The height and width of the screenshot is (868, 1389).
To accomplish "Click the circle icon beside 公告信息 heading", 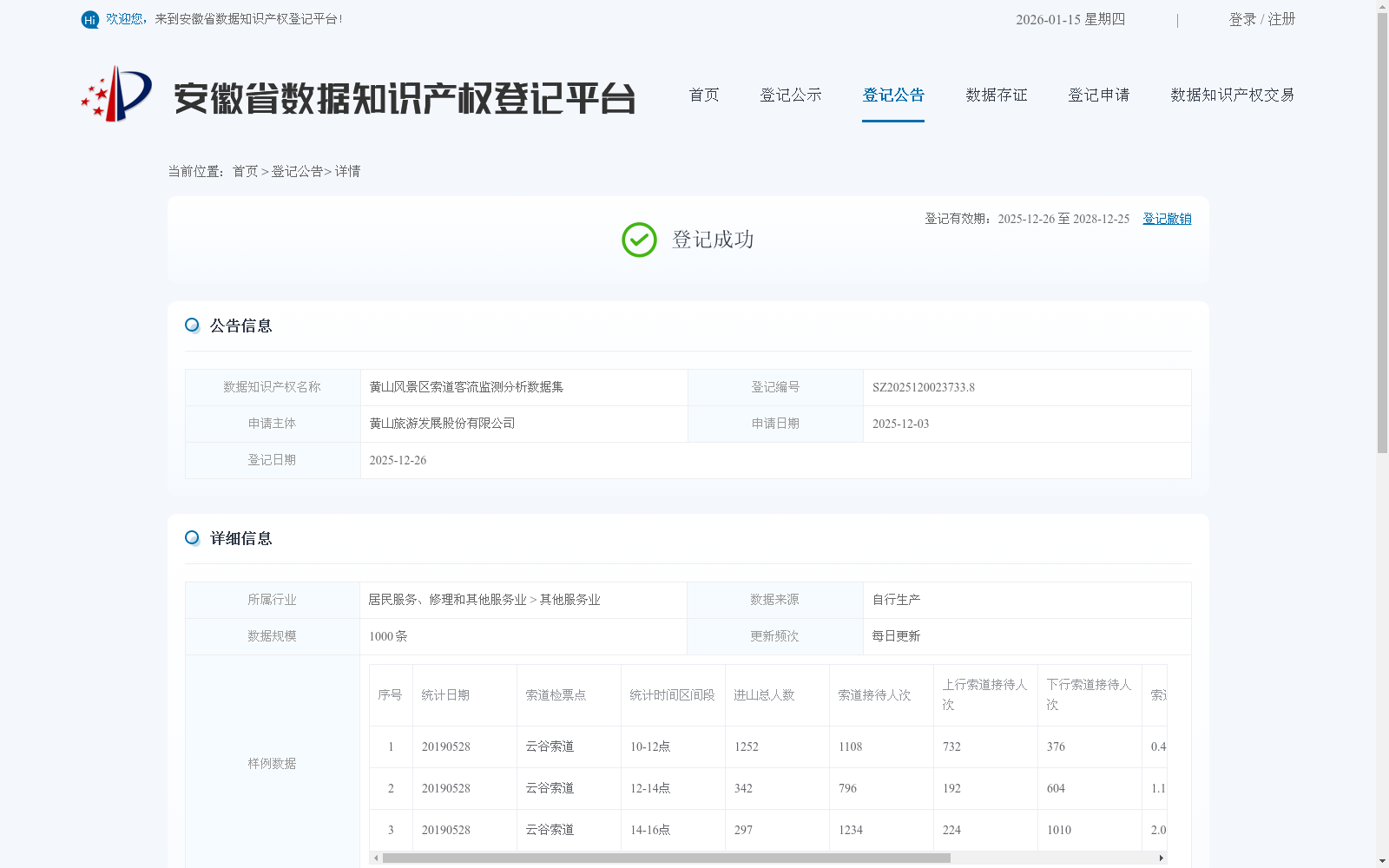I will [x=192, y=325].
